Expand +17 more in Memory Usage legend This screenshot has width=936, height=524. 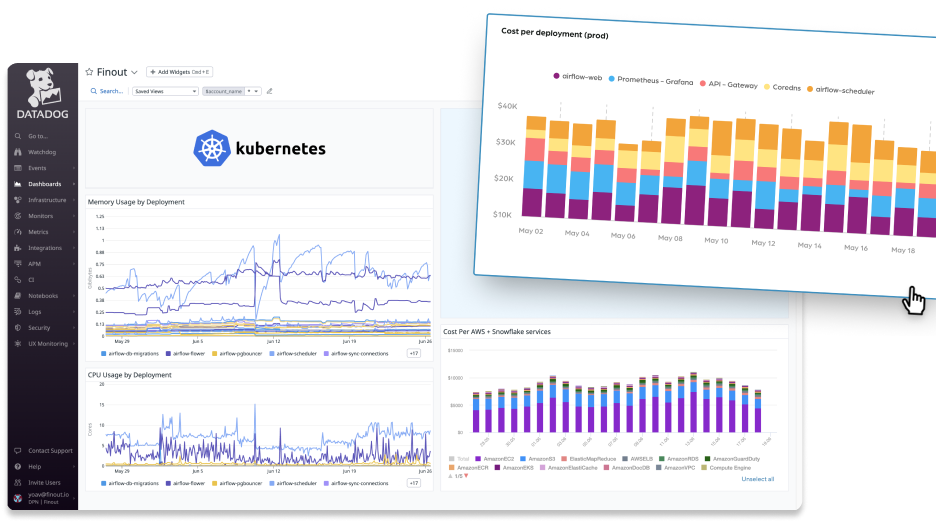point(414,353)
